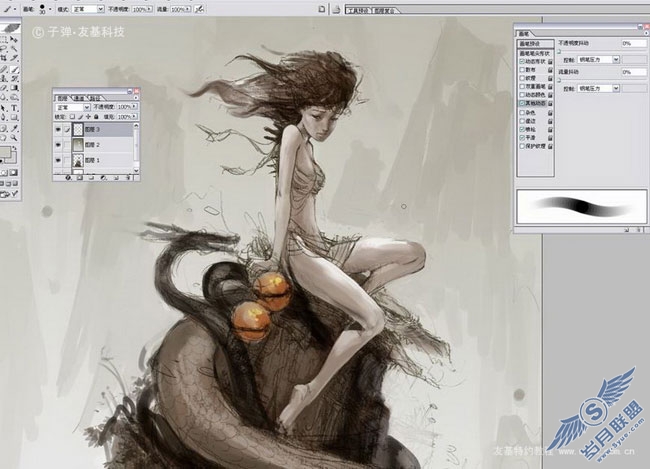Hide layer 图层 1 with eye icon
Screen dimensions: 650x469
(58, 160)
